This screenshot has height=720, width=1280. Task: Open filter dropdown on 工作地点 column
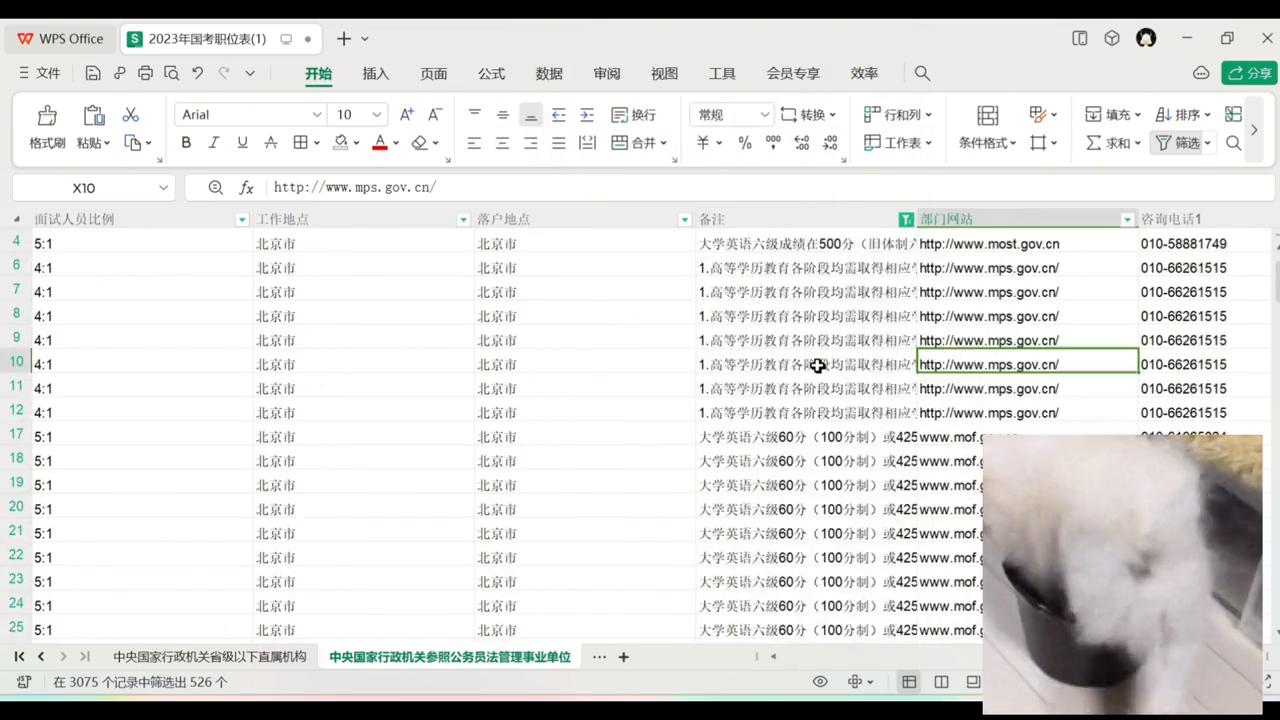[463, 219]
